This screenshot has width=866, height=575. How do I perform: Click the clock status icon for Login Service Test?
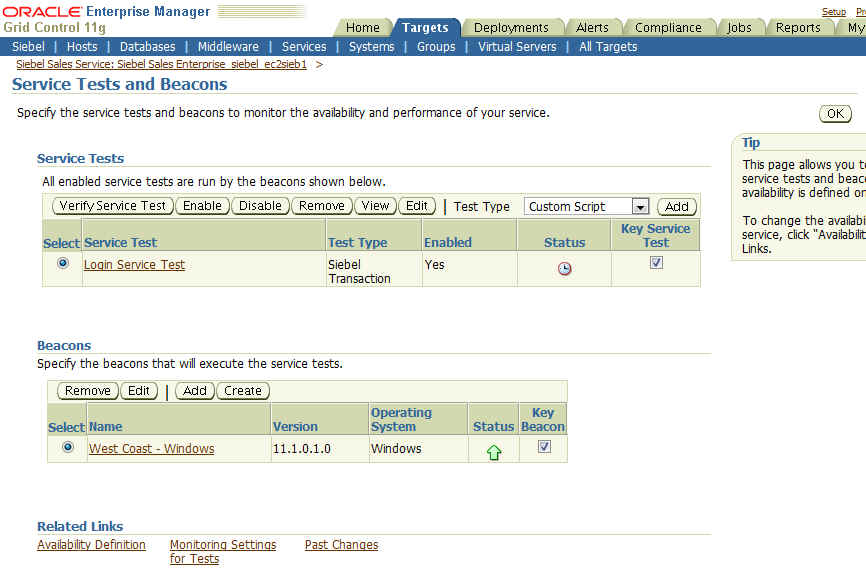(x=564, y=268)
